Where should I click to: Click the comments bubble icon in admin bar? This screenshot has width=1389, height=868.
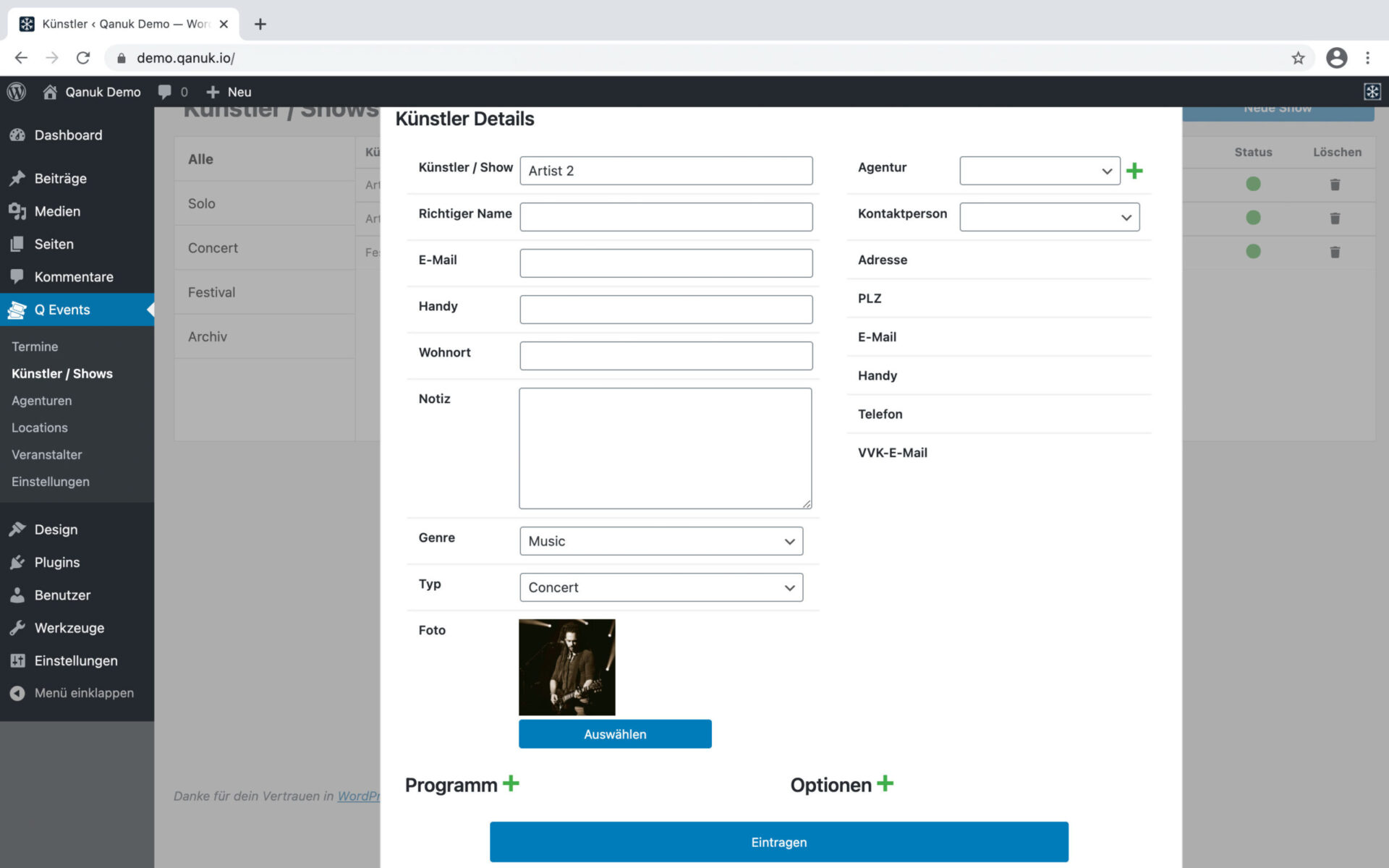pos(165,92)
